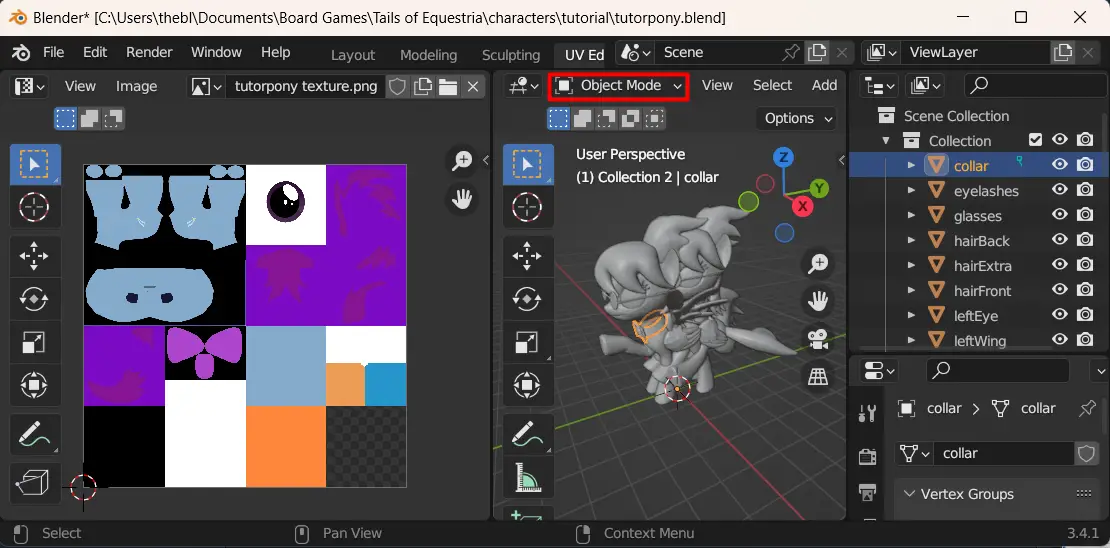Open the Image menu in UV editor
The width and height of the screenshot is (1110, 548).
click(x=137, y=86)
